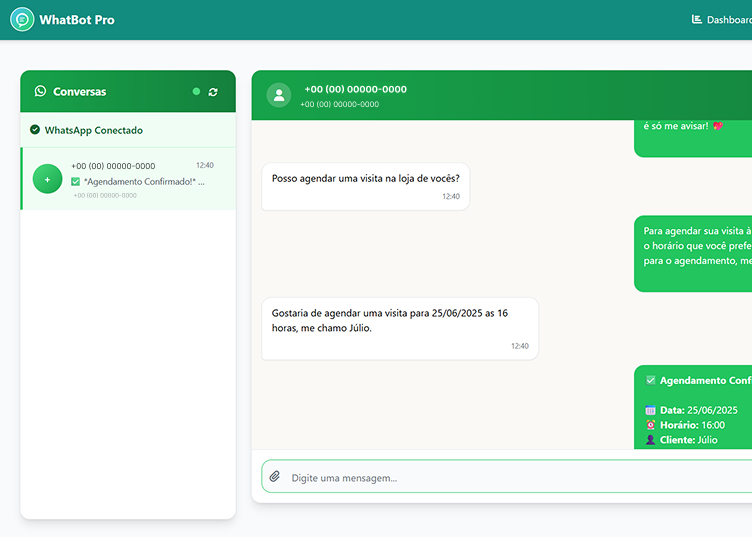Click phone number in chat header
The width and height of the screenshot is (752, 537).
tap(355, 89)
